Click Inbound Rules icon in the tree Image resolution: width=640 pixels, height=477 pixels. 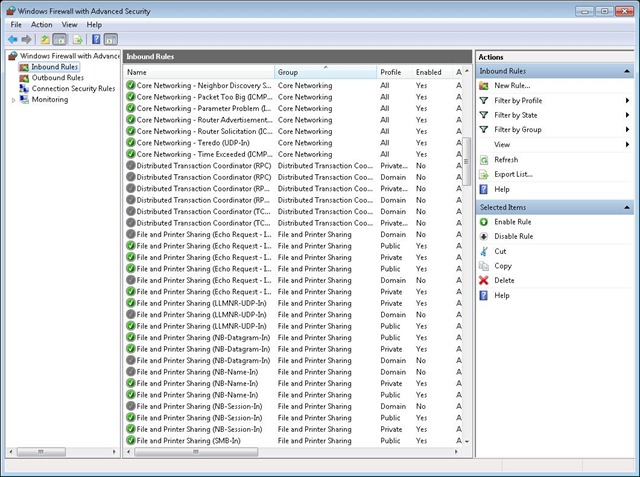[x=24, y=67]
